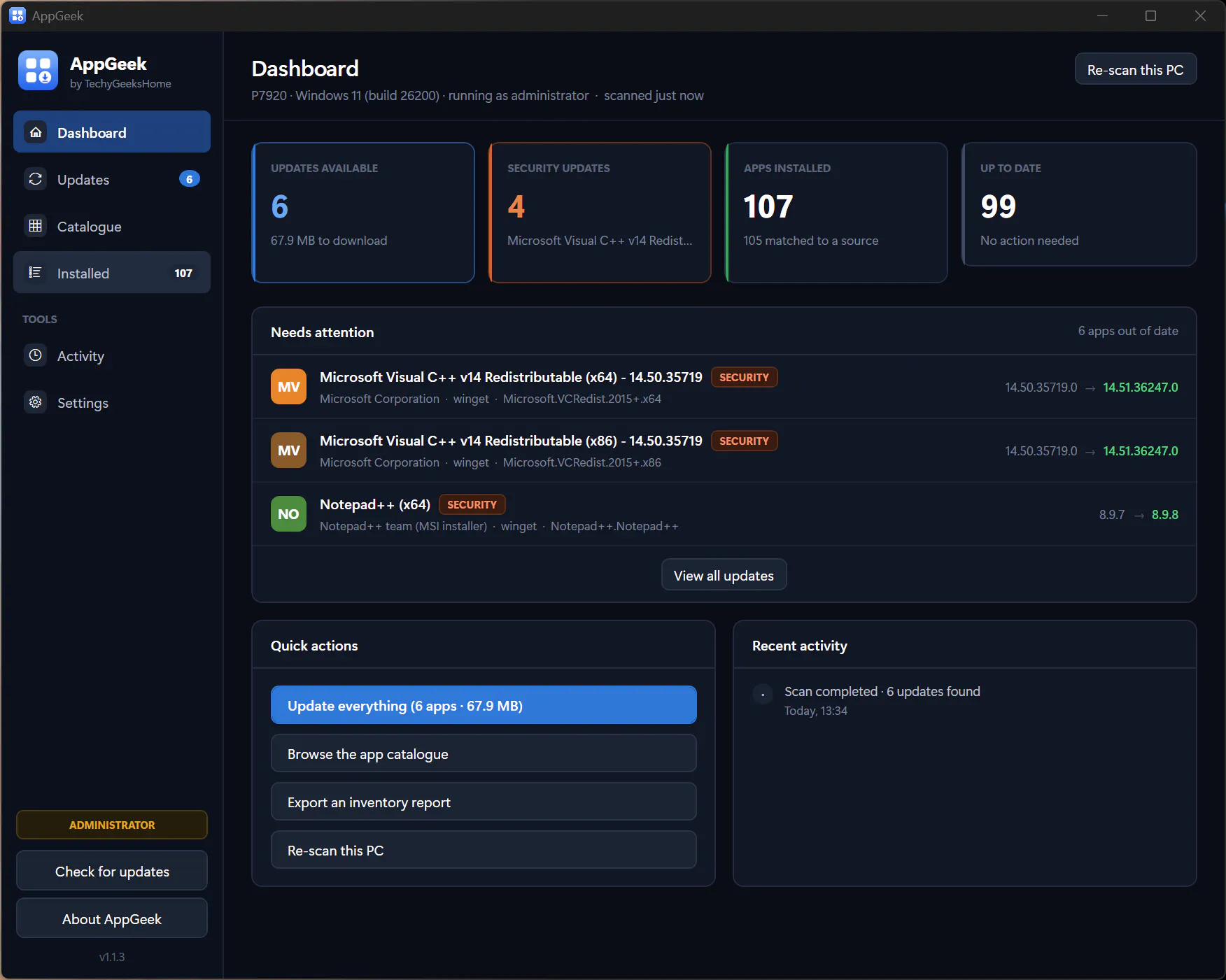Click the 'Today, 13:34' timestamp
Viewport: 1226px width, 980px height.
(x=816, y=711)
